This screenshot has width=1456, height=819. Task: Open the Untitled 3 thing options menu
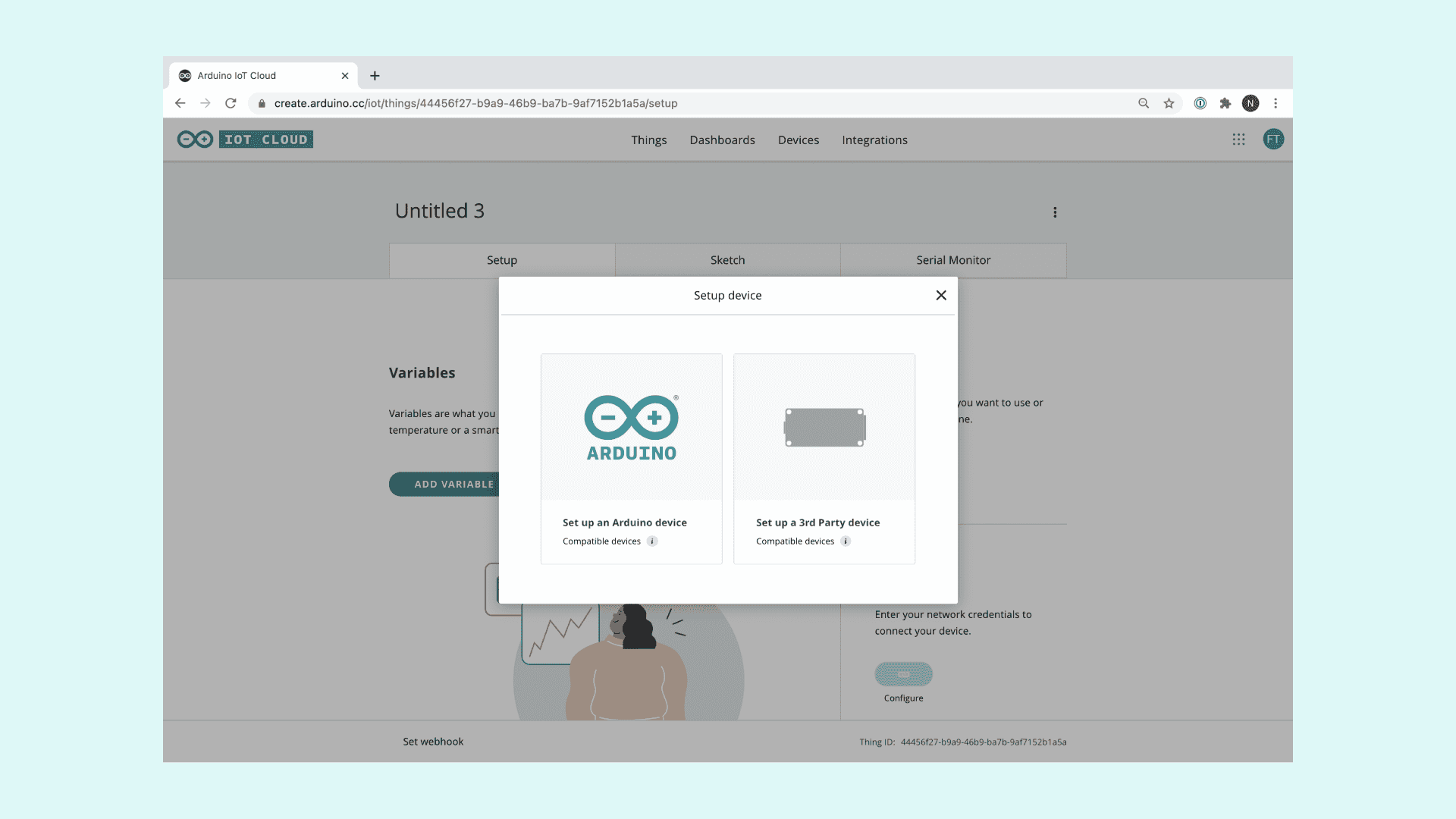point(1055,212)
